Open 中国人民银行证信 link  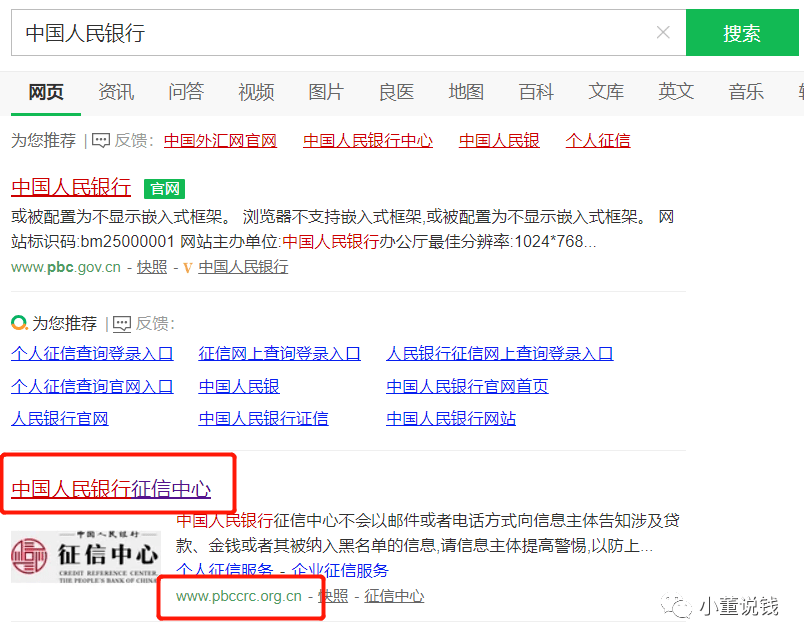tap(264, 419)
